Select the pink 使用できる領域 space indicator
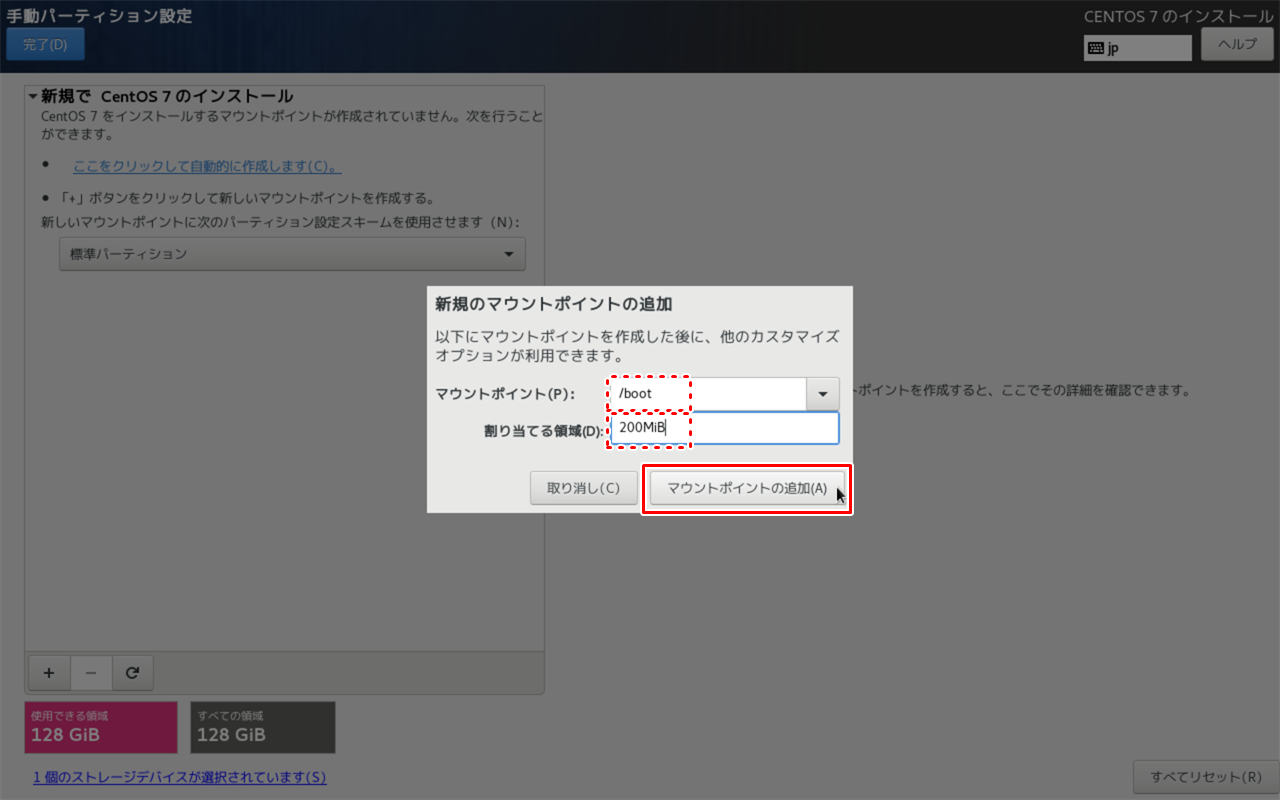1280x800 pixels. coord(100,727)
